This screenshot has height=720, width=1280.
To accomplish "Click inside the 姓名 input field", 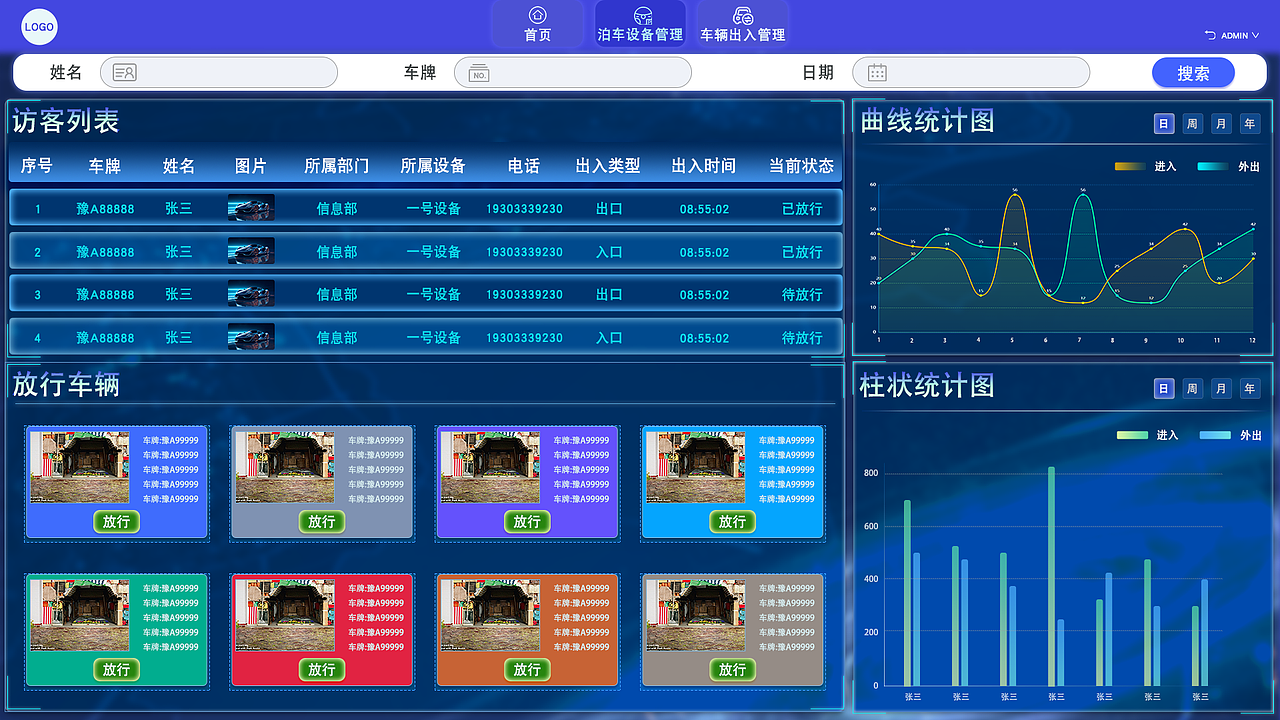I will tap(220, 72).
